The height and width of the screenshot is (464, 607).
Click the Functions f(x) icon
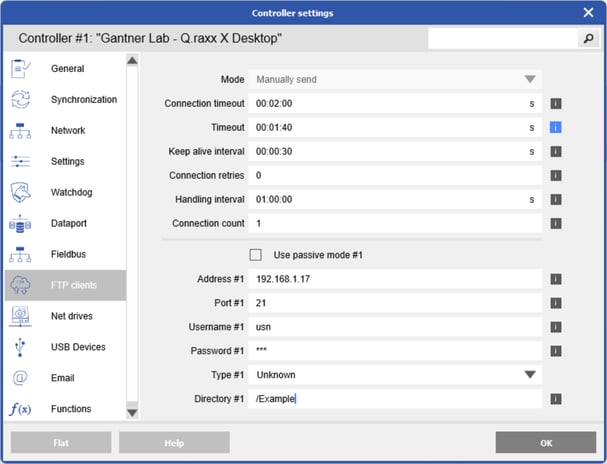pyautogui.click(x=20, y=409)
